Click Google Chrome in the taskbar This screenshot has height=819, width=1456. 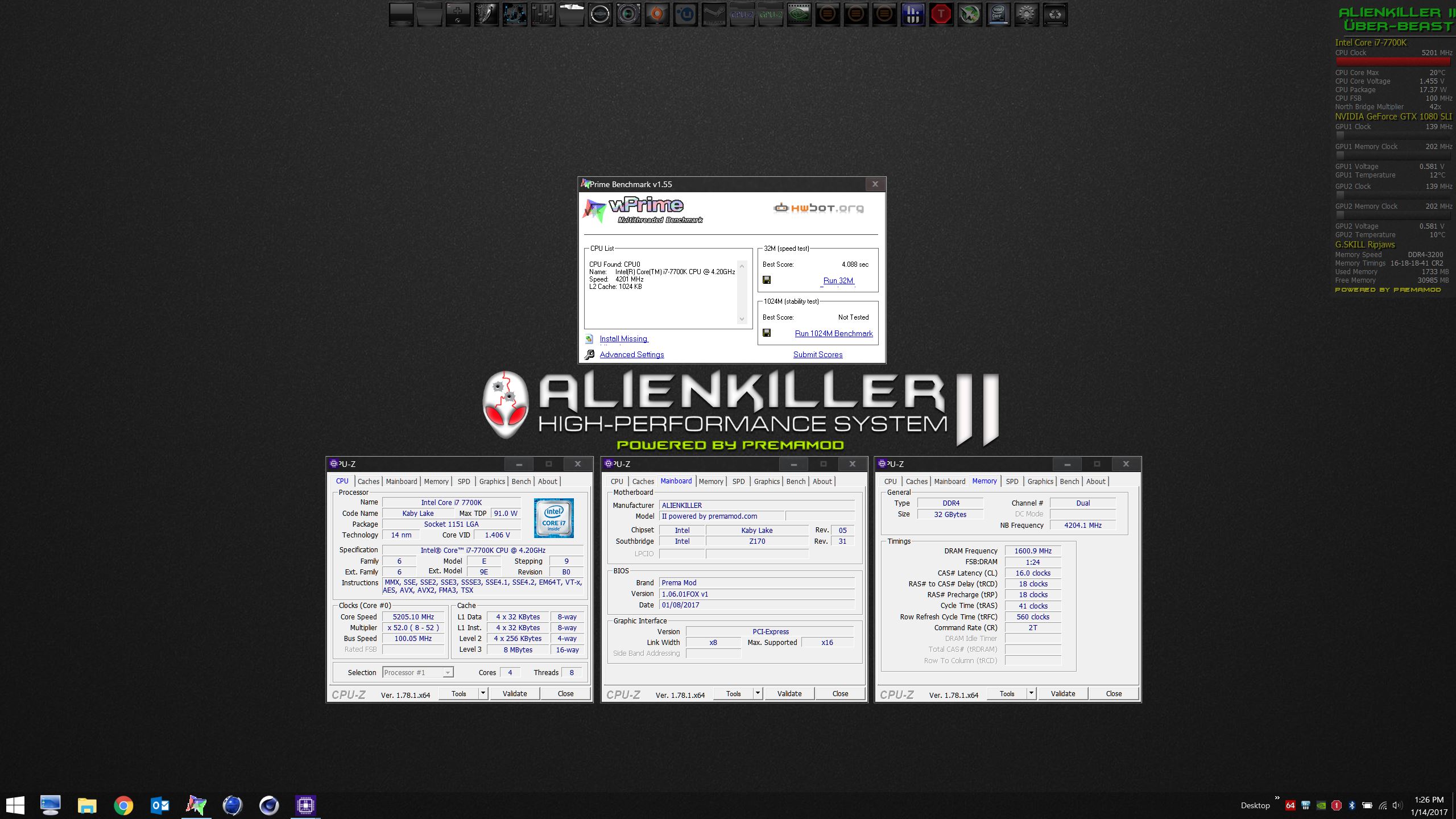123,805
